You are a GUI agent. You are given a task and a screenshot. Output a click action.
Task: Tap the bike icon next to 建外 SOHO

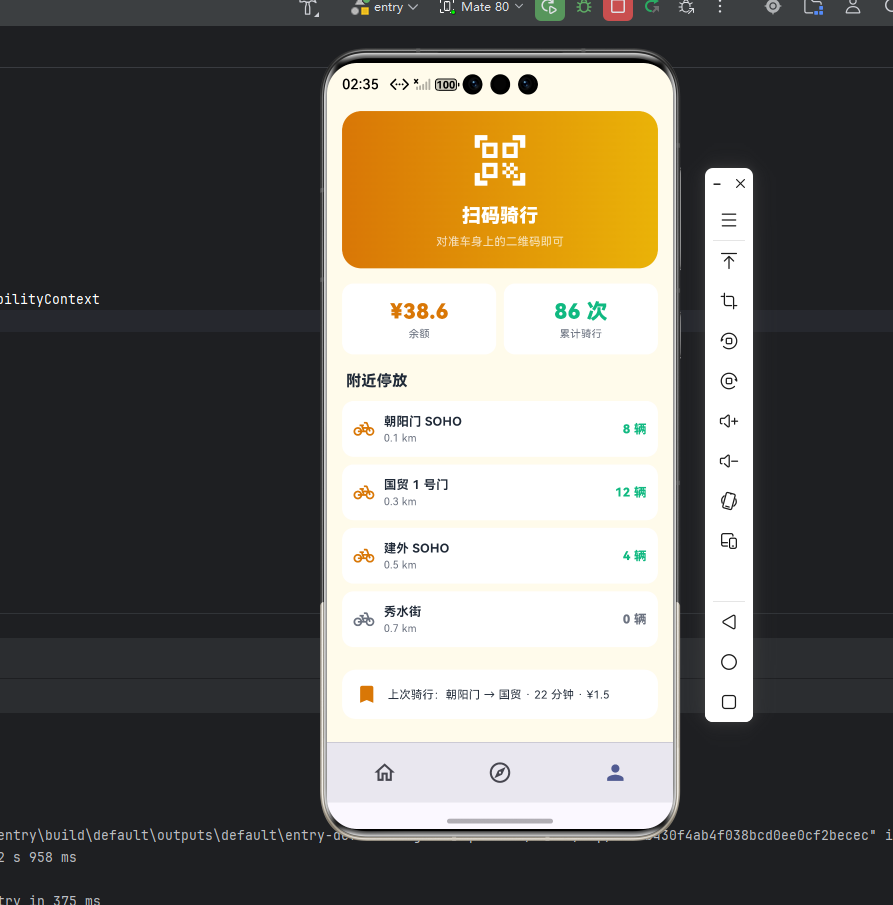point(364,556)
